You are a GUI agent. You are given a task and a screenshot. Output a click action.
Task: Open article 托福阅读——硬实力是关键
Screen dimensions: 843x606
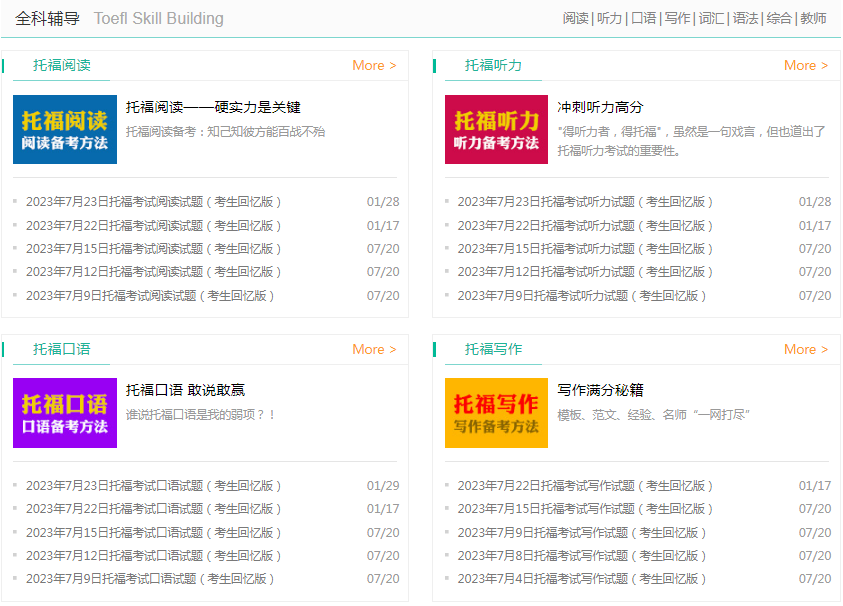pos(213,108)
